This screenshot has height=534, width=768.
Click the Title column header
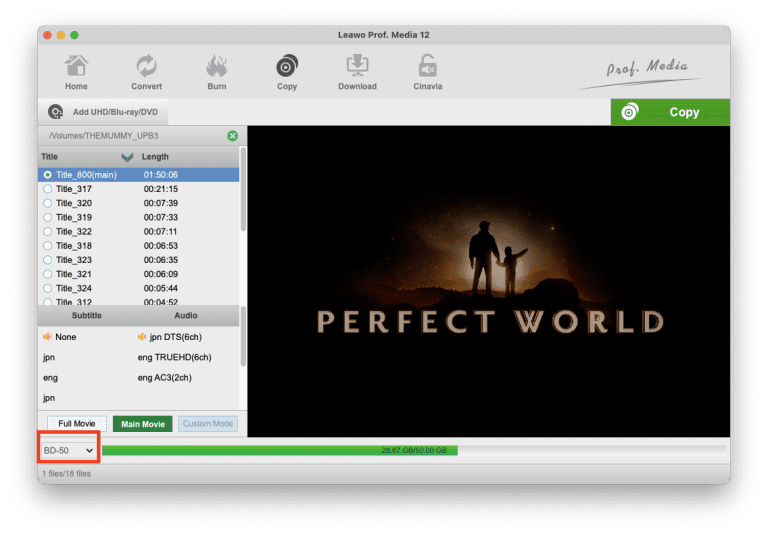pyautogui.click(x=49, y=157)
